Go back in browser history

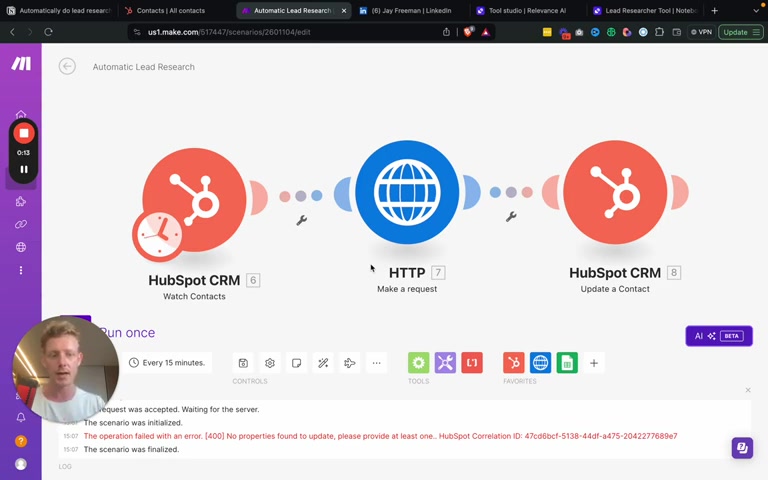tap(13, 32)
